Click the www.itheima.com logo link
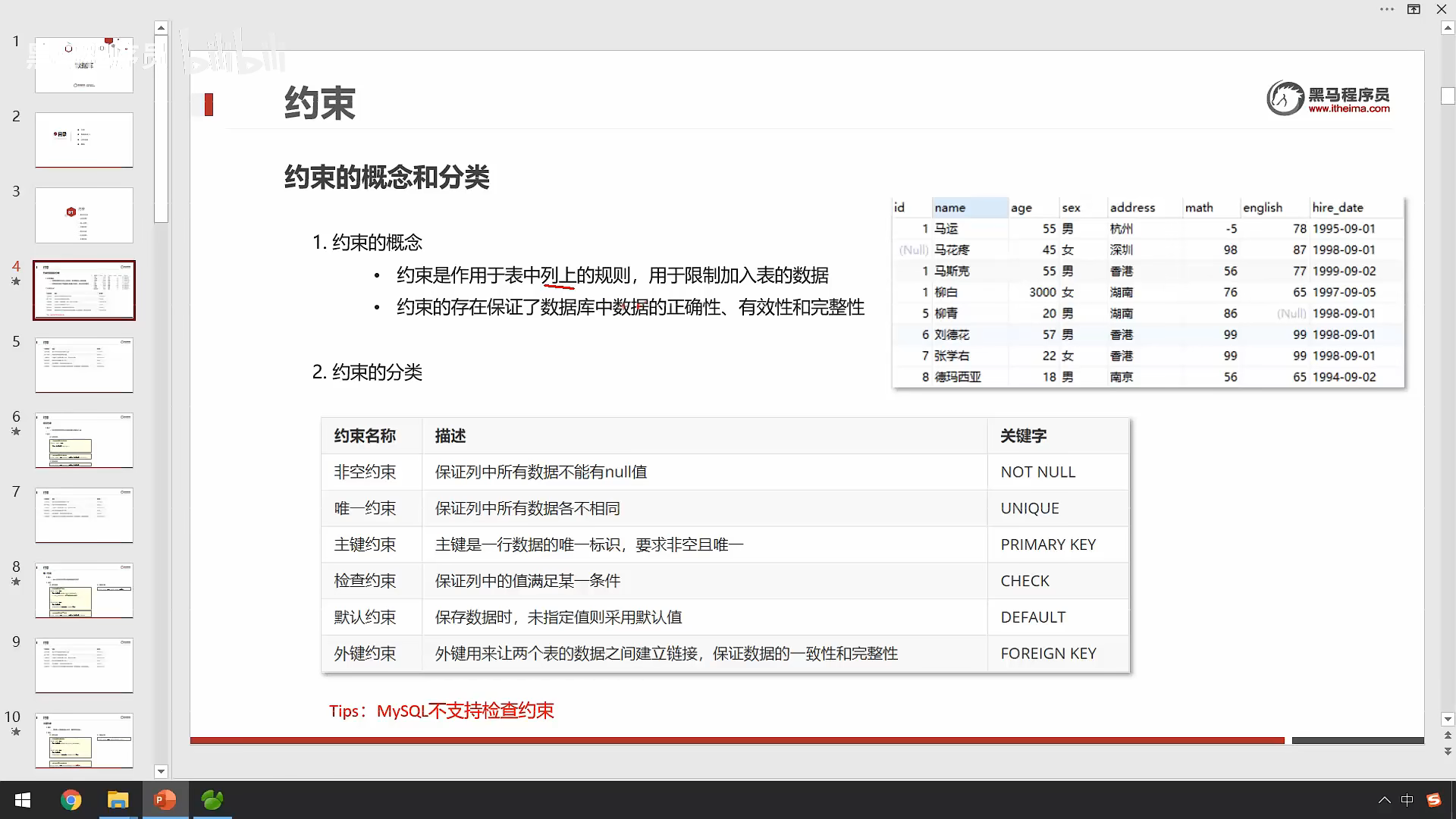The image size is (1456, 819). (1348, 108)
